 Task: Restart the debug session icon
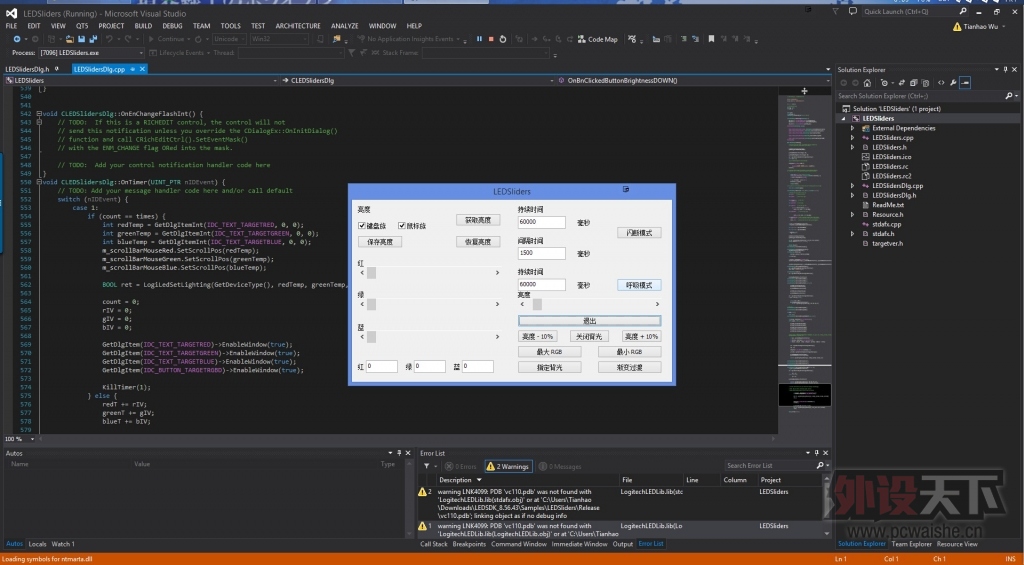click(x=502, y=39)
